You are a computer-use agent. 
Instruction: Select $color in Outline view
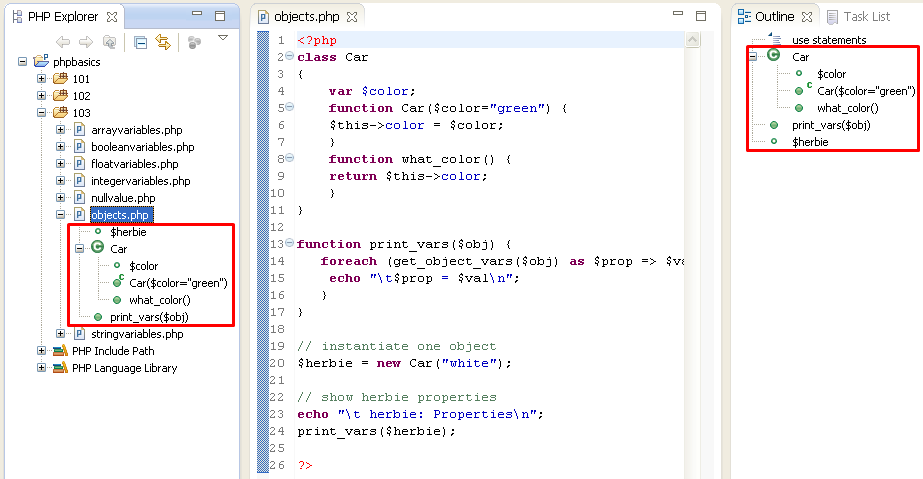click(831, 74)
